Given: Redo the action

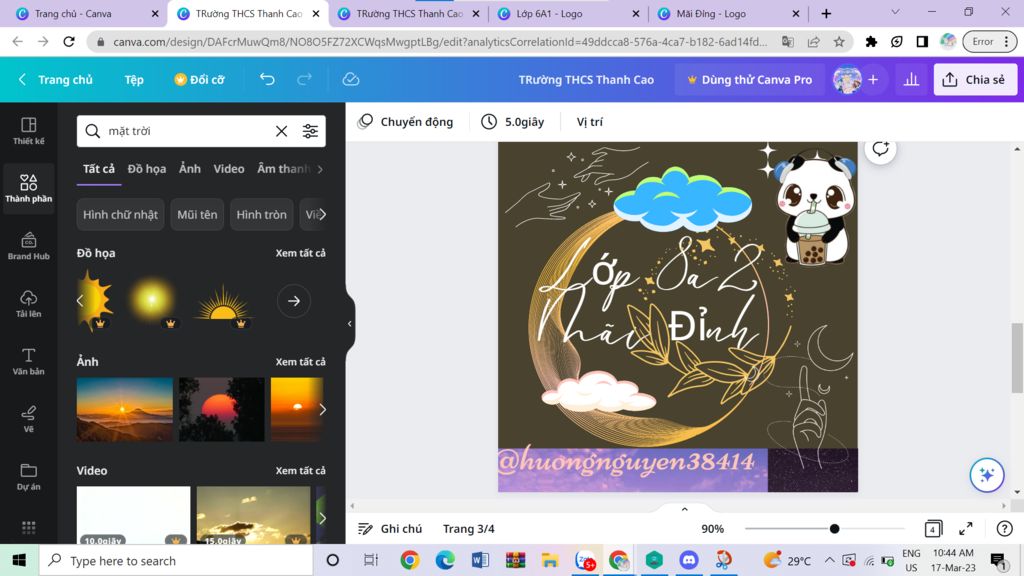Looking at the screenshot, I should click(x=304, y=79).
